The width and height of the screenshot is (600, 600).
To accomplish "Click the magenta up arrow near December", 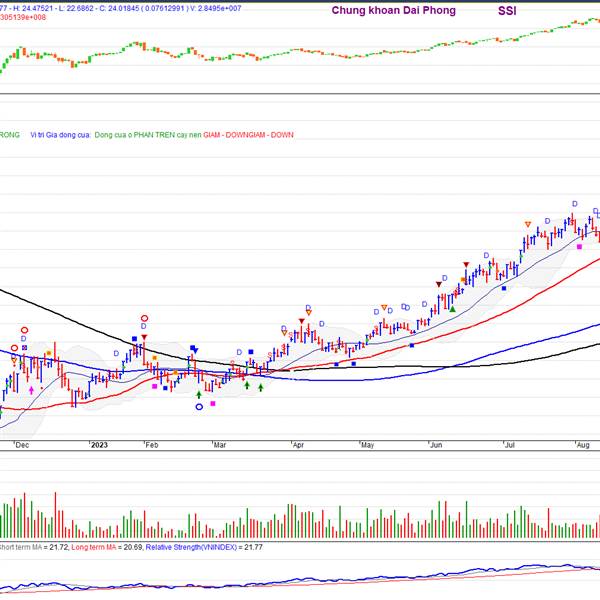I will pos(31,390).
